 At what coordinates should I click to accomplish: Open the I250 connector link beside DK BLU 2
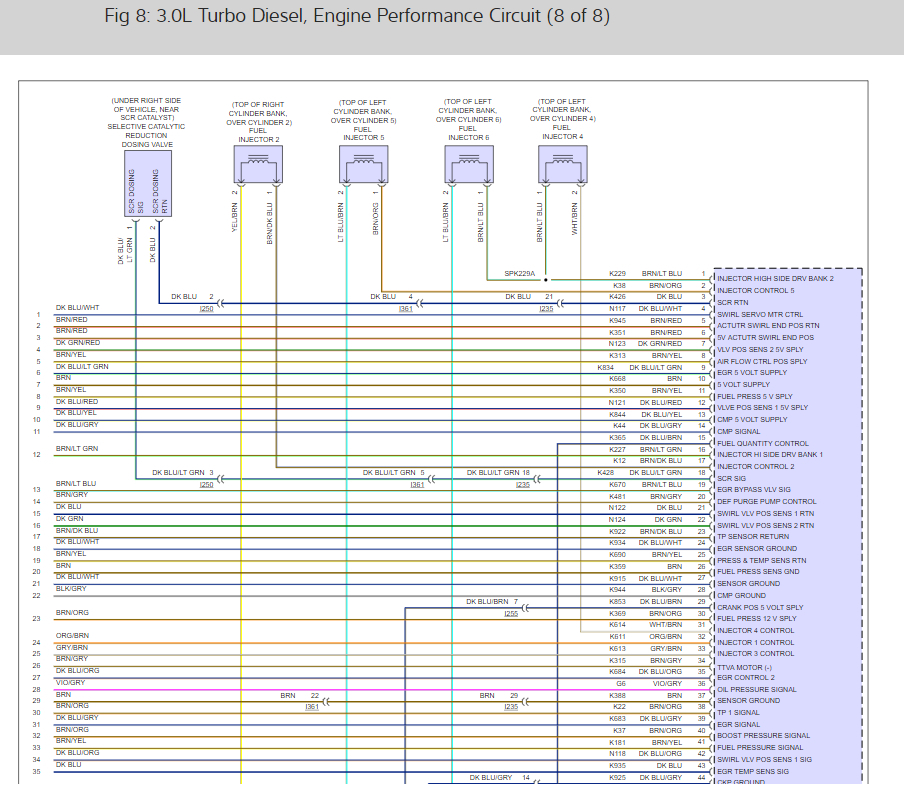click(x=206, y=309)
